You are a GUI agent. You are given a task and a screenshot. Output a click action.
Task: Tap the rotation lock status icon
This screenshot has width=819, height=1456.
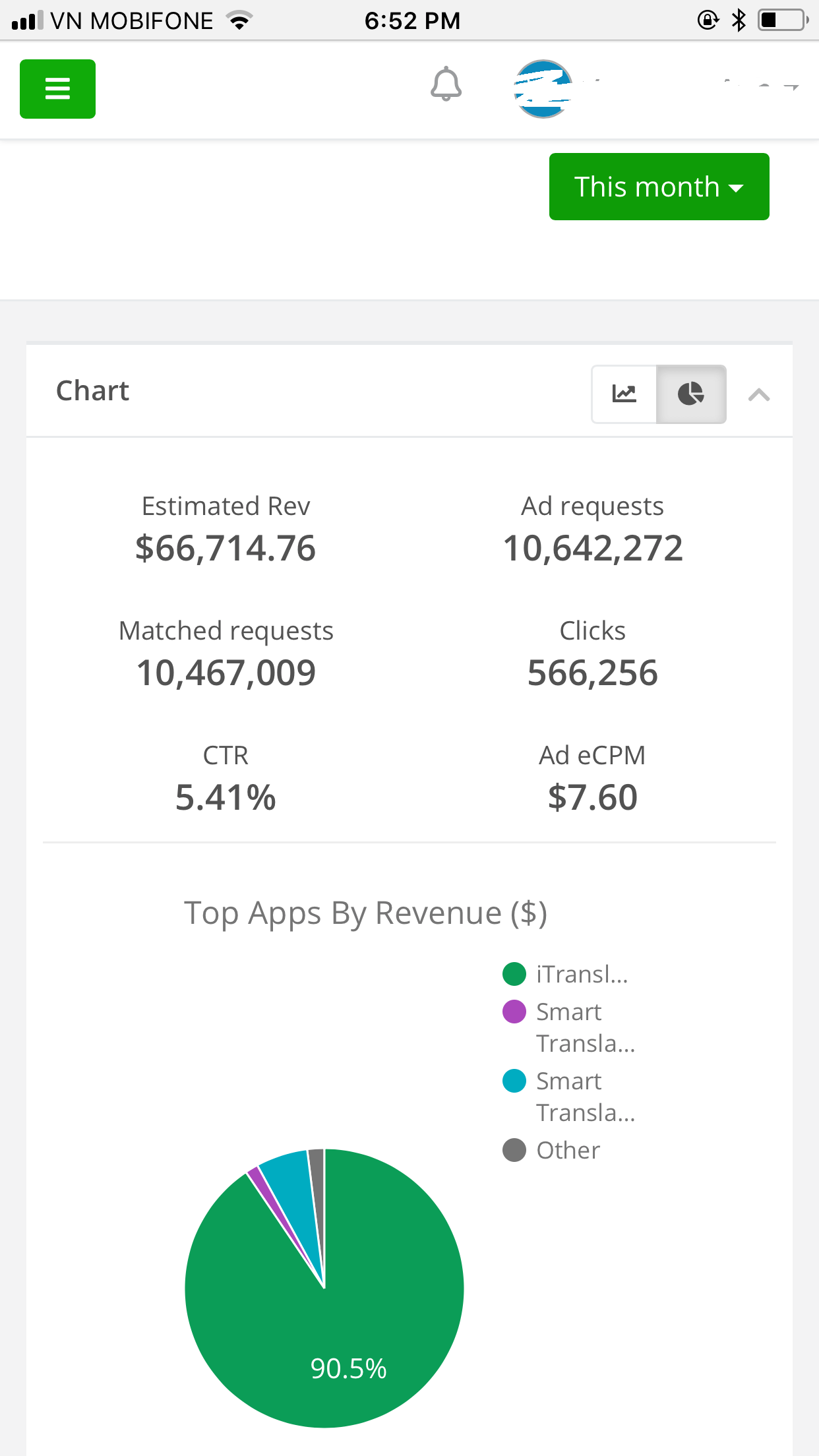(x=708, y=20)
